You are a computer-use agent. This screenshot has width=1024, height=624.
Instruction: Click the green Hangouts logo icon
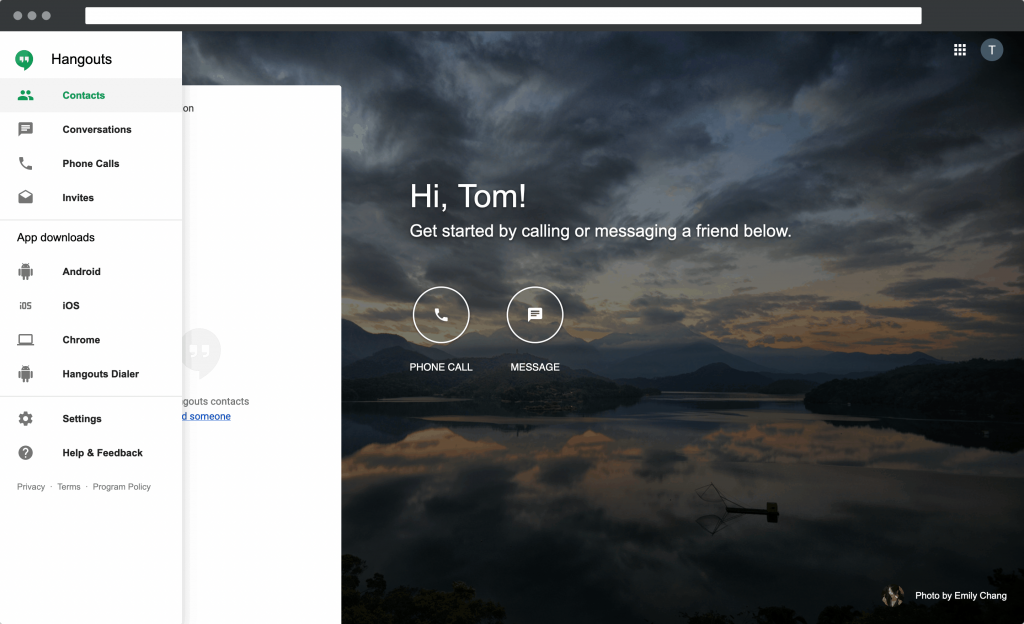pos(24,59)
